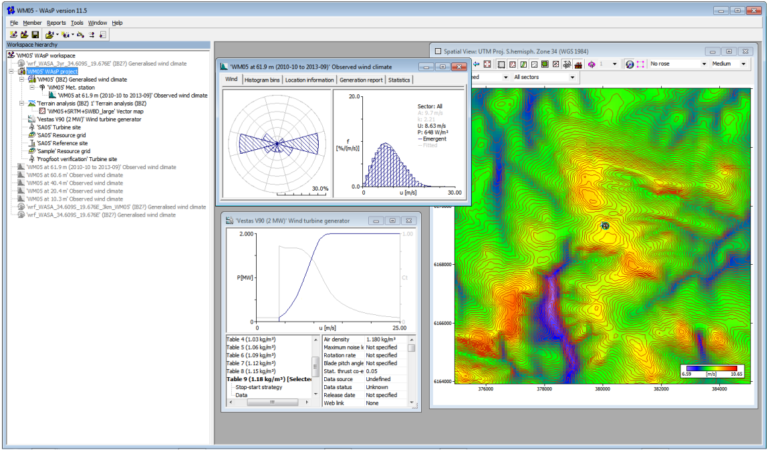
Task: Switch to the Statistics tab
Action: click(x=399, y=80)
